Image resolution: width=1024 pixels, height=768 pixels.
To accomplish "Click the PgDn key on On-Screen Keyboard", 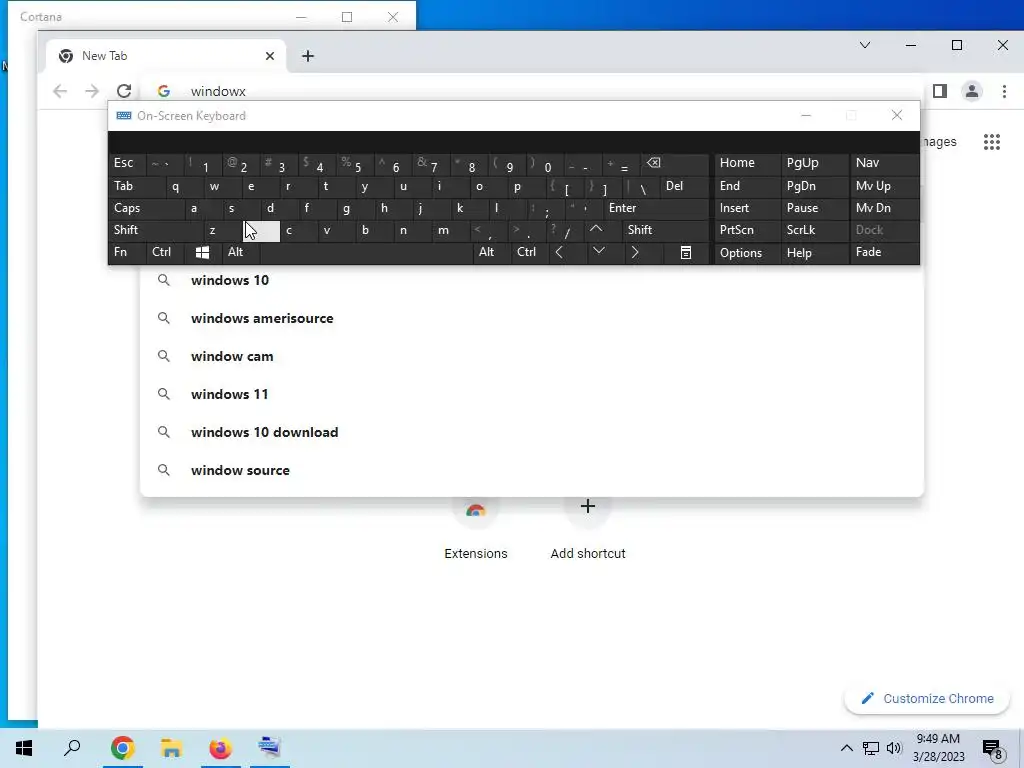I will coord(814,185).
